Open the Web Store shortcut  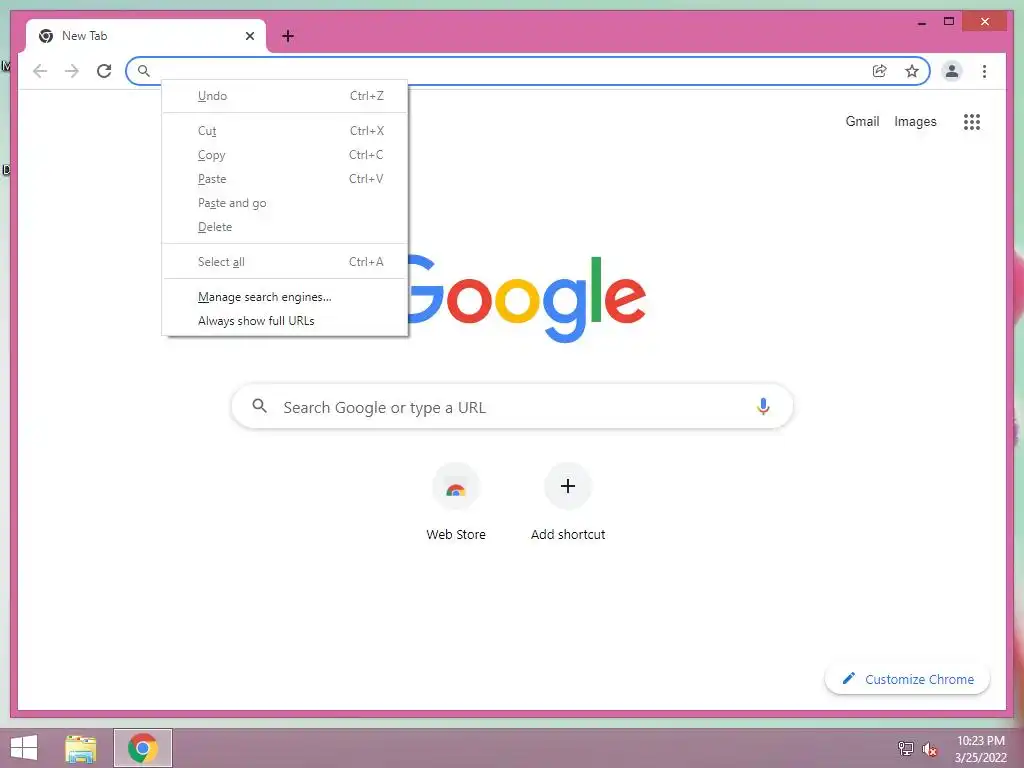coord(456,487)
